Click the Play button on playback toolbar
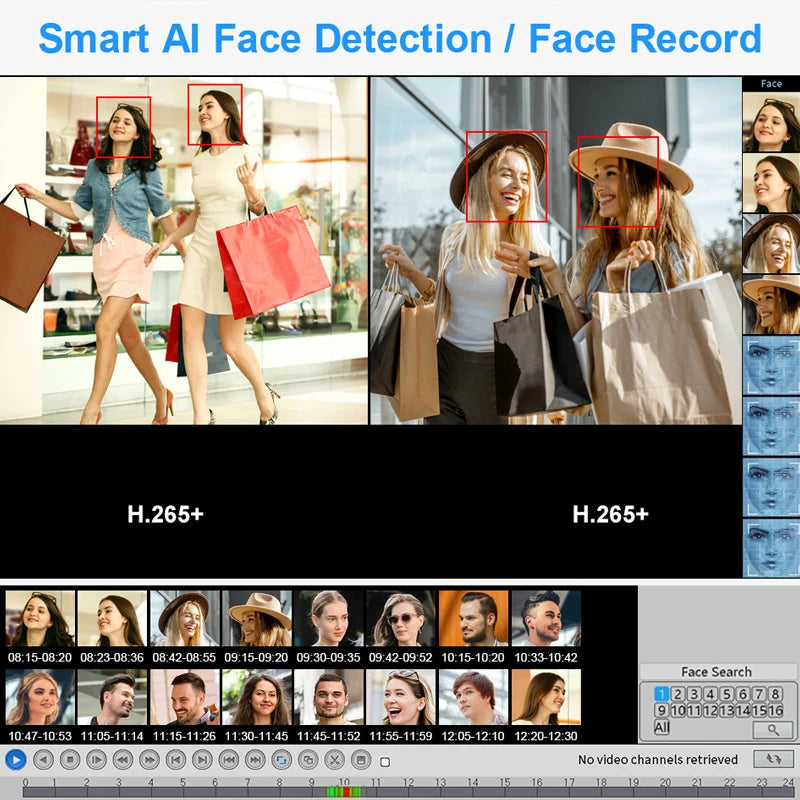This screenshot has height=800, width=800. point(16,758)
